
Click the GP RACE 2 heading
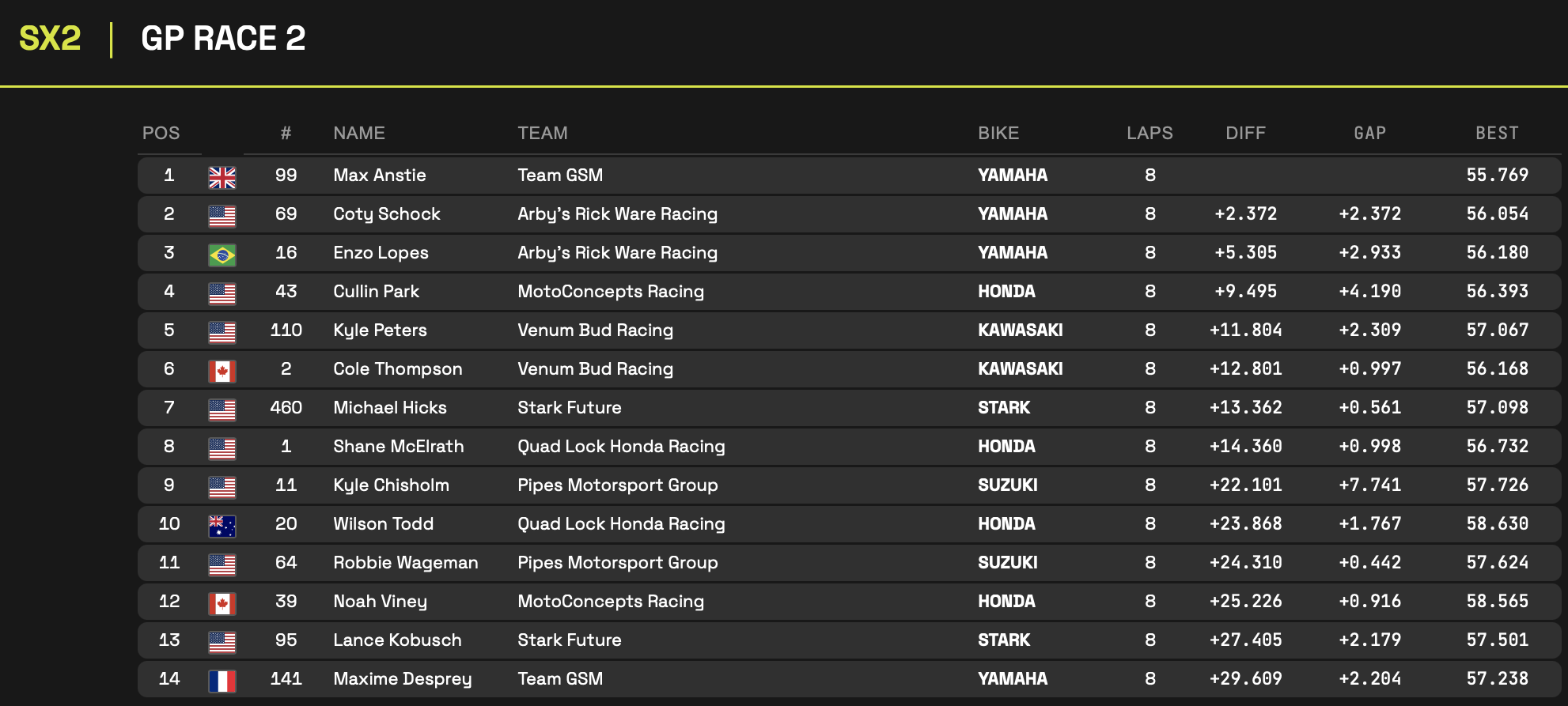click(223, 39)
